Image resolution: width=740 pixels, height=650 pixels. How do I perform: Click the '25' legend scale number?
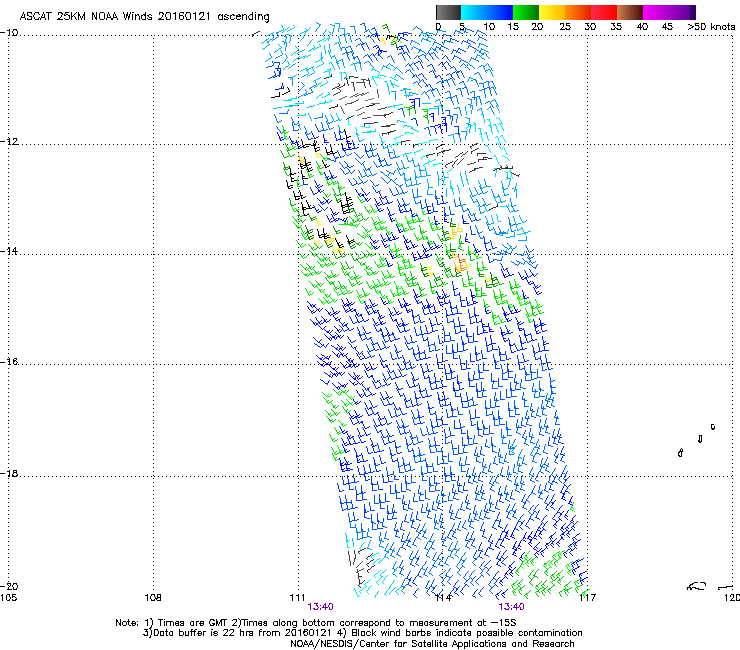point(565,27)
